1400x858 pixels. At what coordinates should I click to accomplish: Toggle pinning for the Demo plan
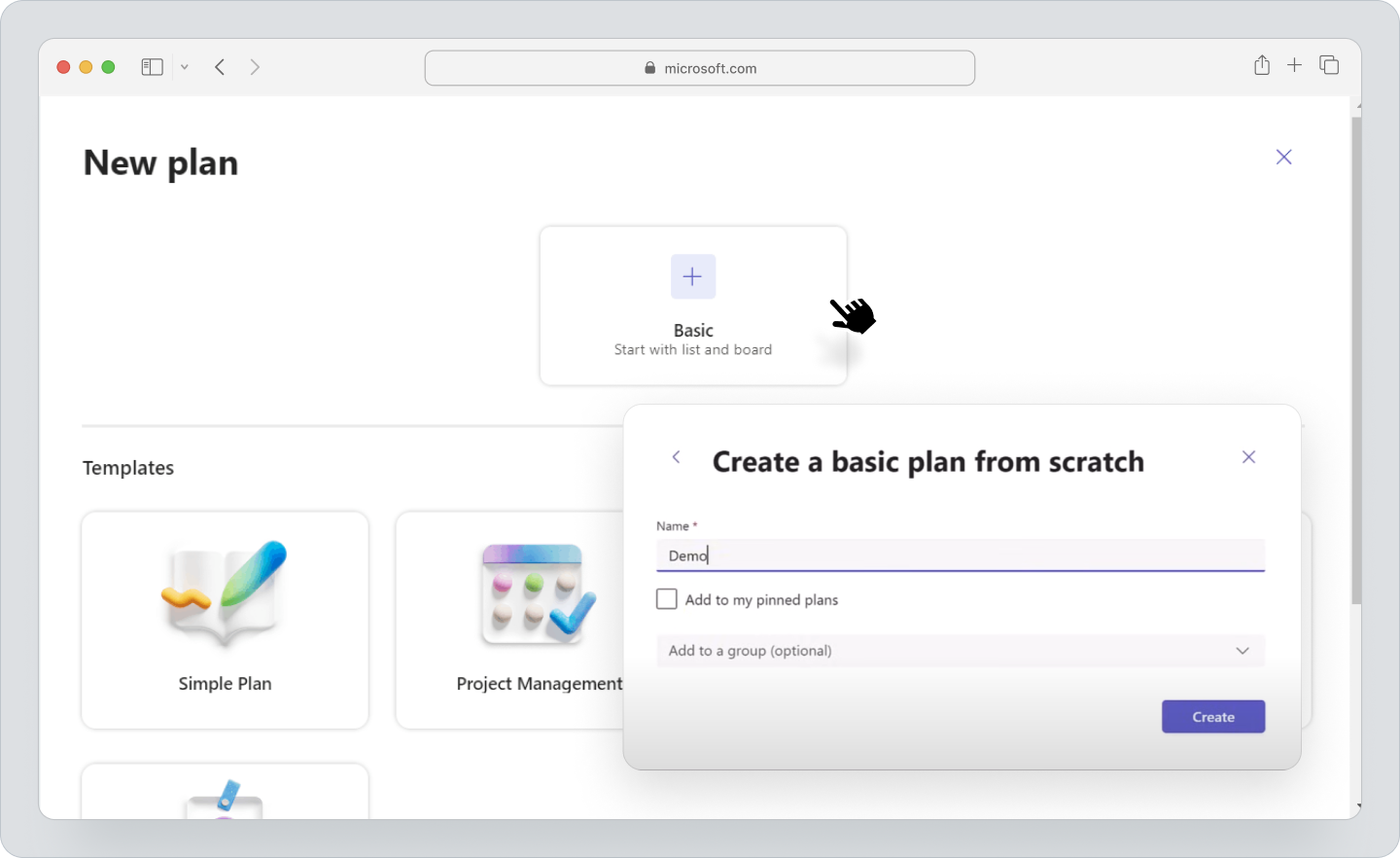click(667, 599)
